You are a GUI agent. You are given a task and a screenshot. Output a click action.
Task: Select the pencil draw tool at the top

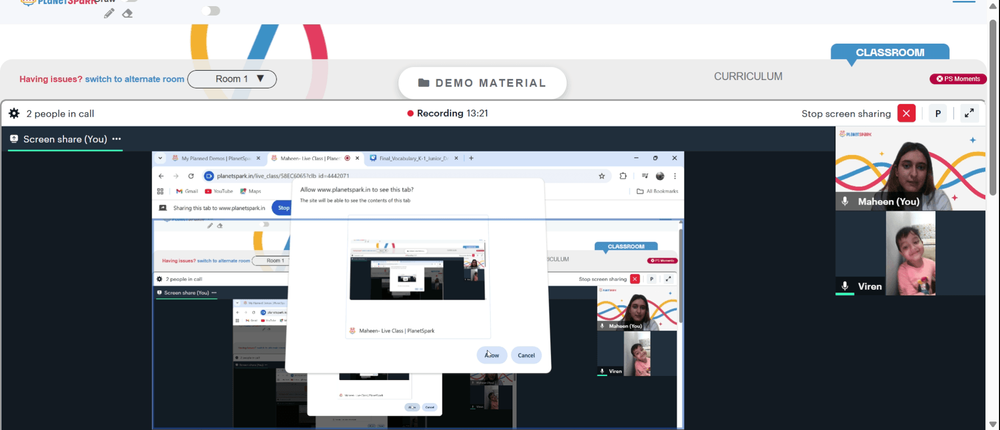109,13
